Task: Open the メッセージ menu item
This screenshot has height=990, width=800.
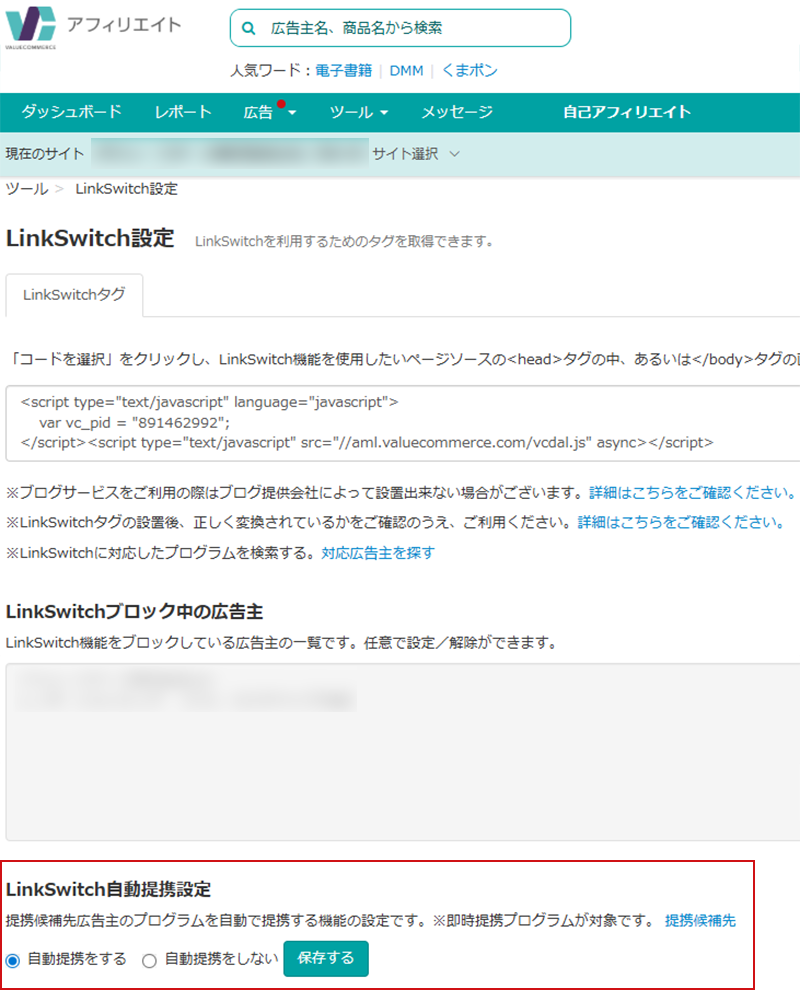Action: pos(456,112)
